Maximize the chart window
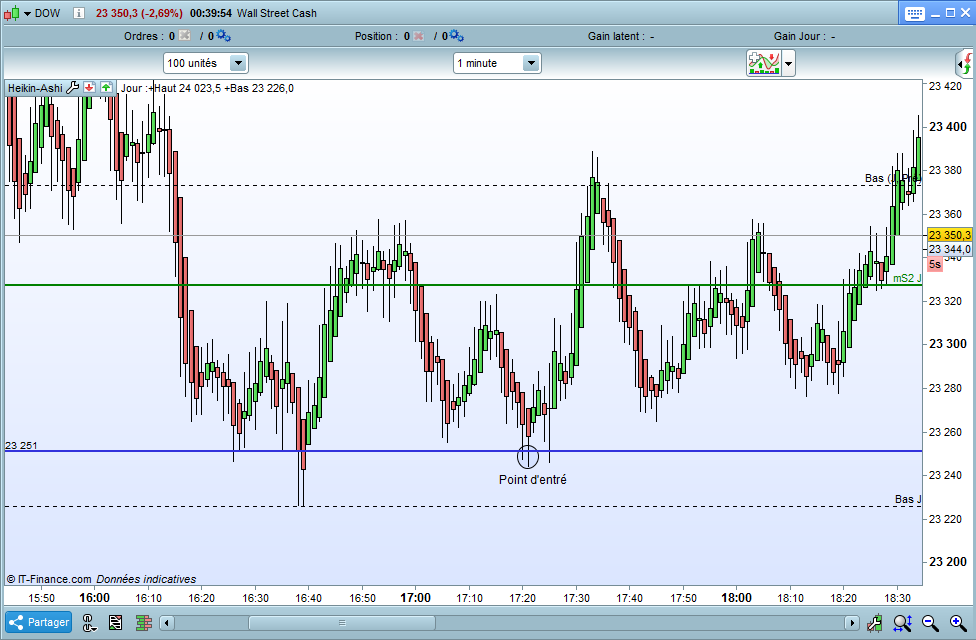 pyautogui.click(x=950, y=13)
